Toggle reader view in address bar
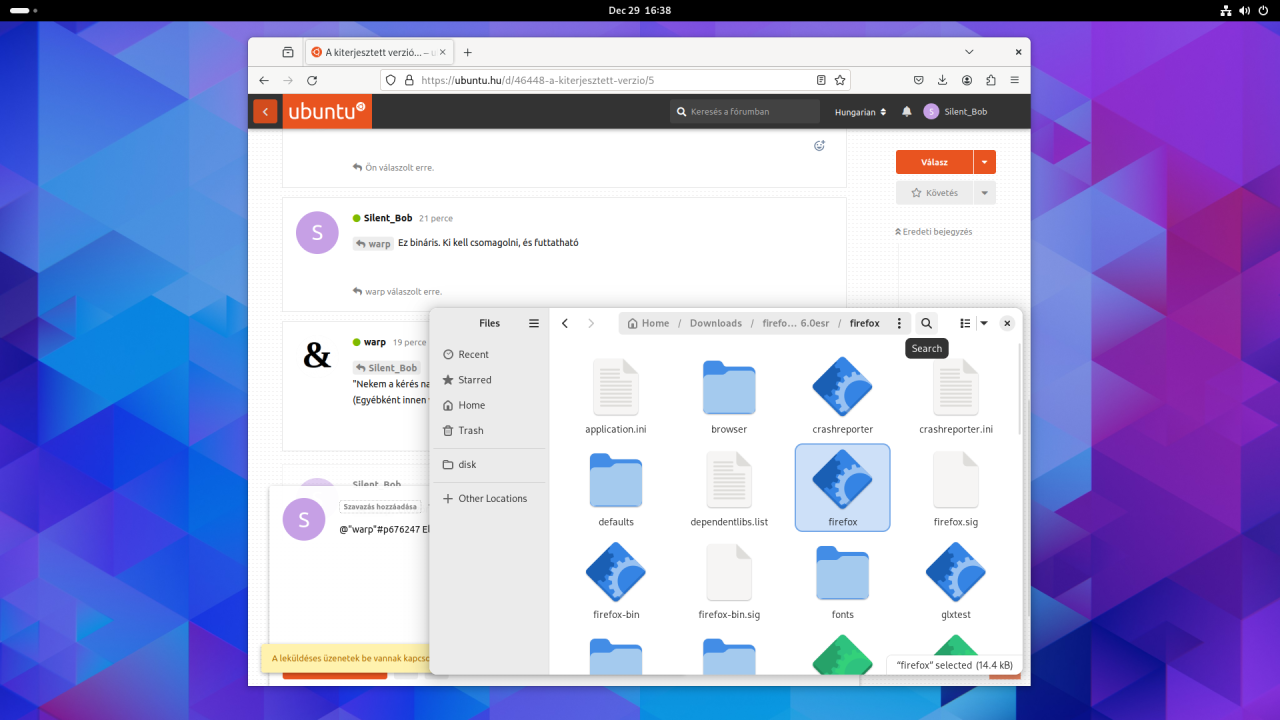The width and height of the screenshot is (1280, 720). [x=821, y=80]
